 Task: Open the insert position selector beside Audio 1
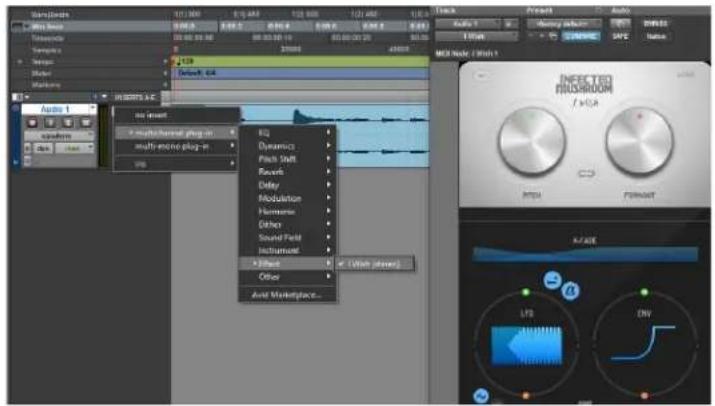tap(510, 24)
